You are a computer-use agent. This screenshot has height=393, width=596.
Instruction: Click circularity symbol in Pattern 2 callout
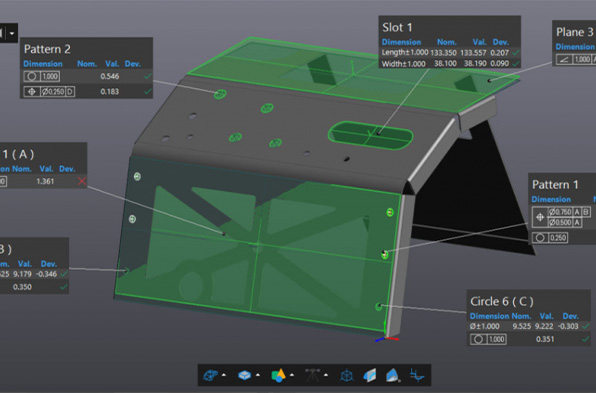tap(32, 76)
